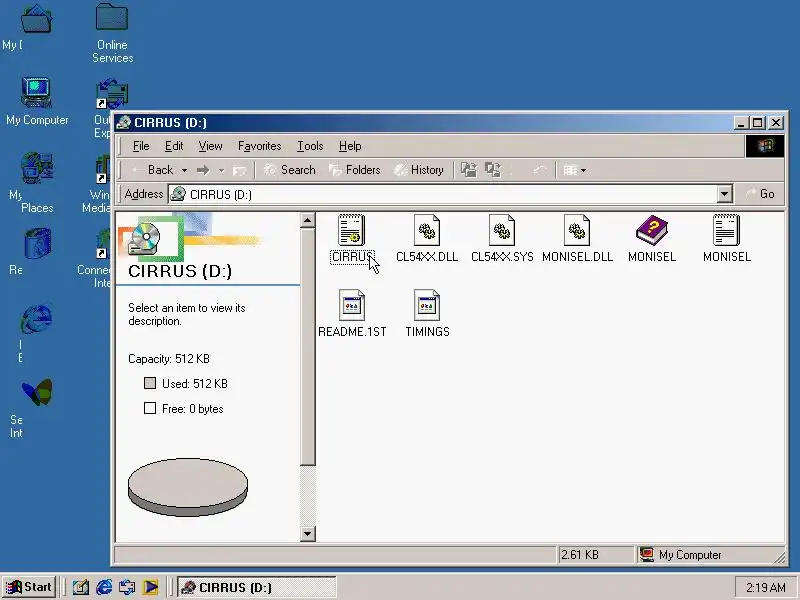Open the Back history dropdown arrow
Screen dimensions: 800x600
point(184,170)
